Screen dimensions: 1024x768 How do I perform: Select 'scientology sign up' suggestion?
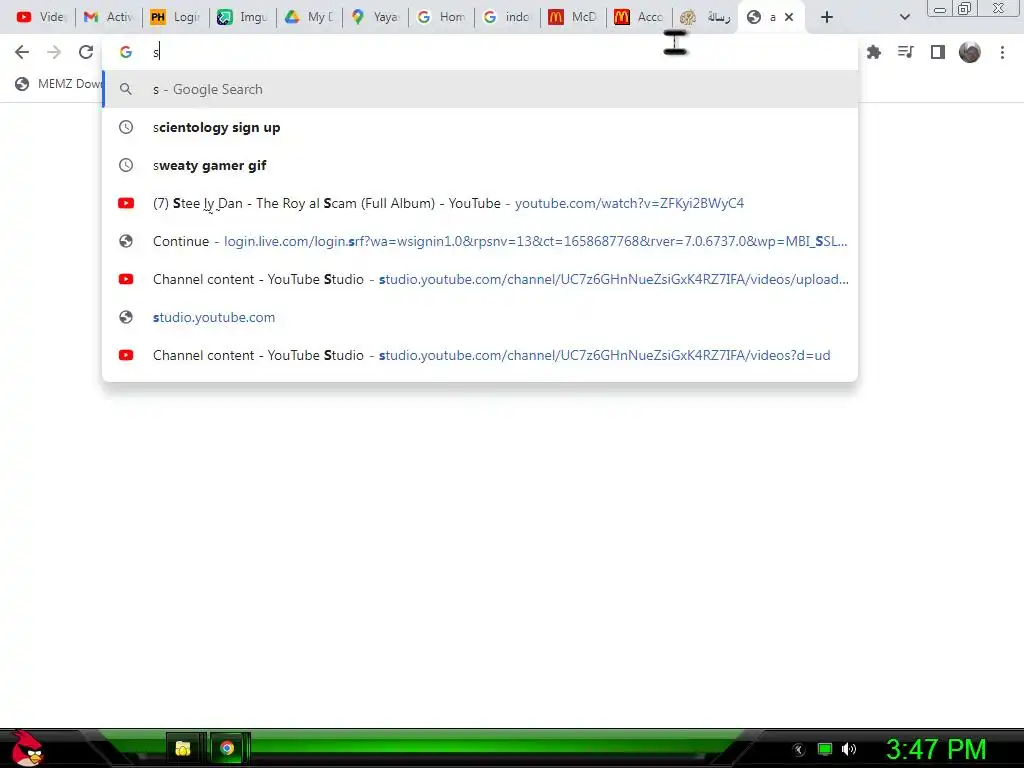[x=480, y=127]
